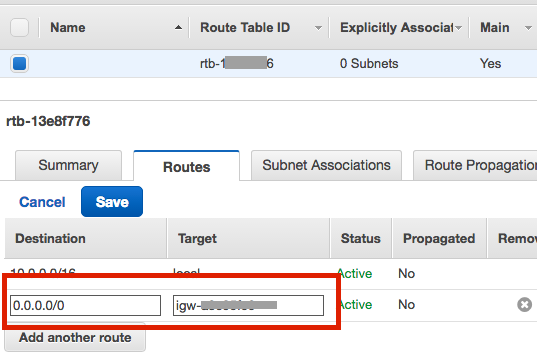
Task: Save the route changes
Action: (x=112, y=202)
